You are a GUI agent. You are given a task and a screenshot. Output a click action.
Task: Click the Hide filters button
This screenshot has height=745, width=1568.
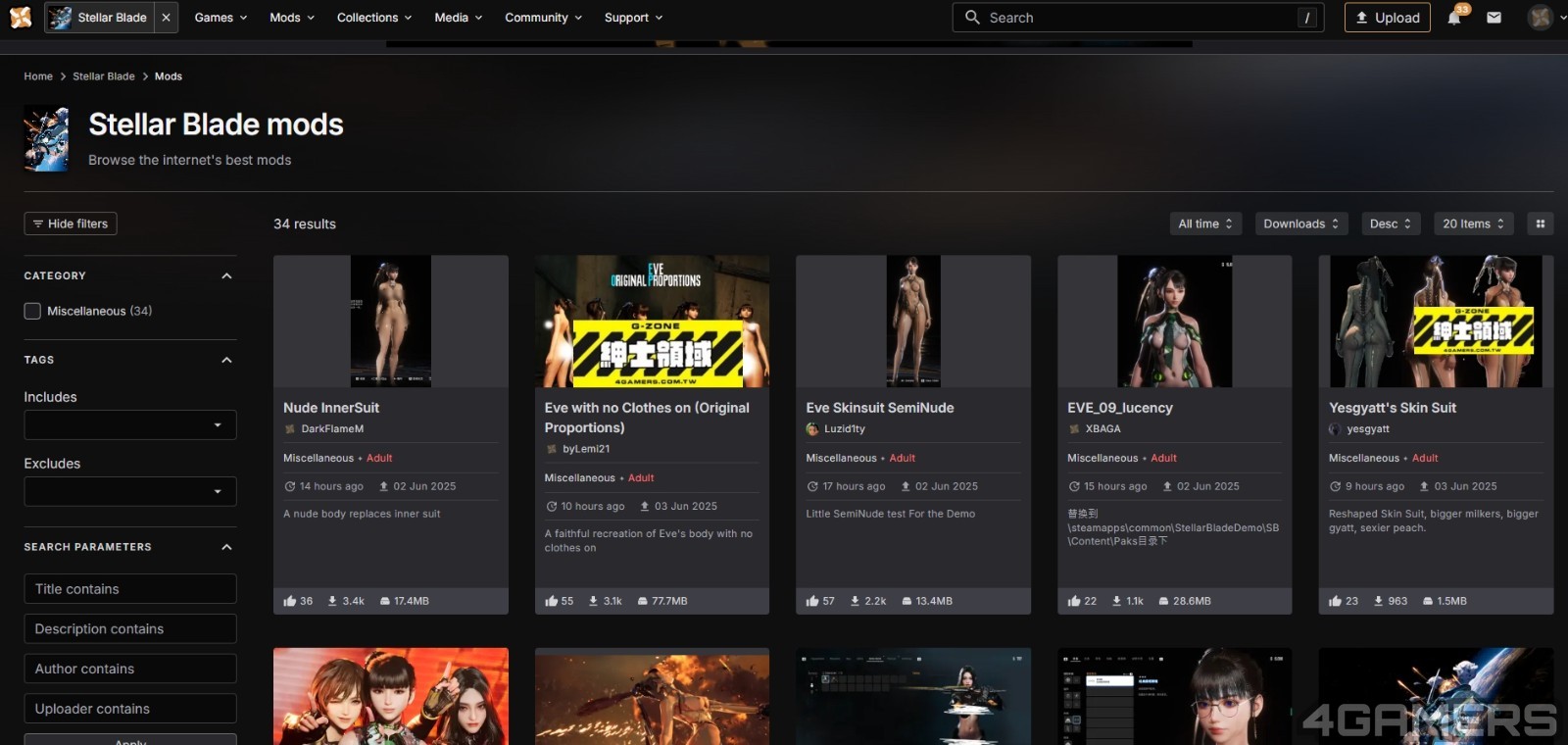[71, 223]
